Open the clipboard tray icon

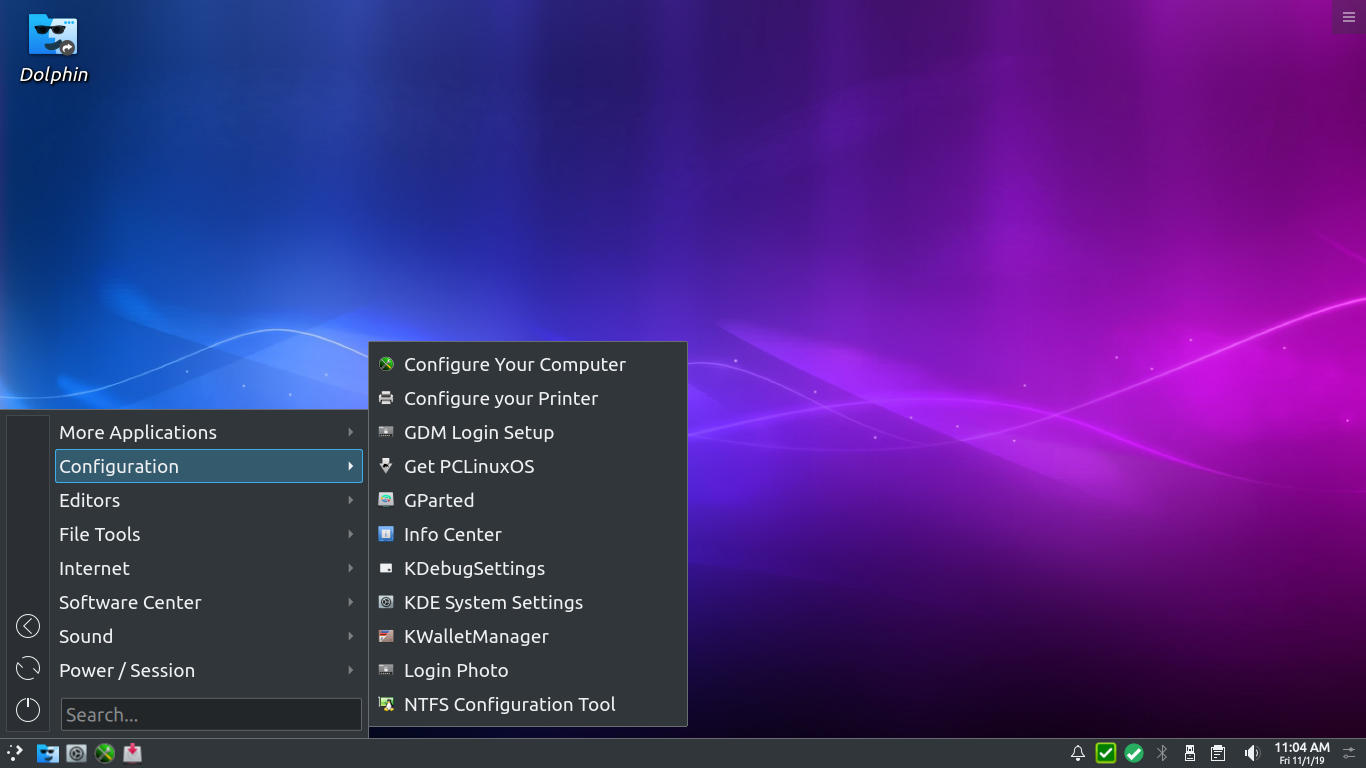pos(1218,753)
